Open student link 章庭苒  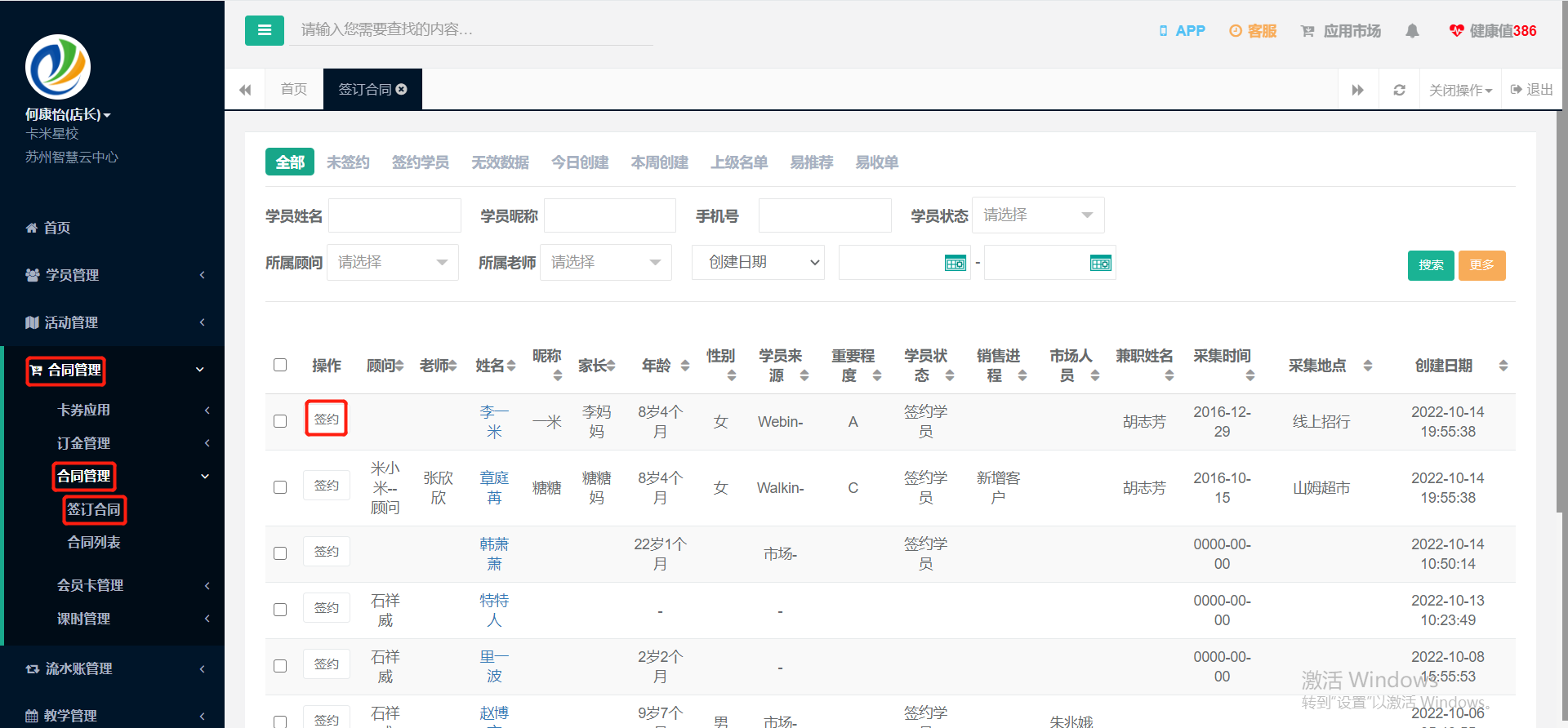[x=494, y=487]
